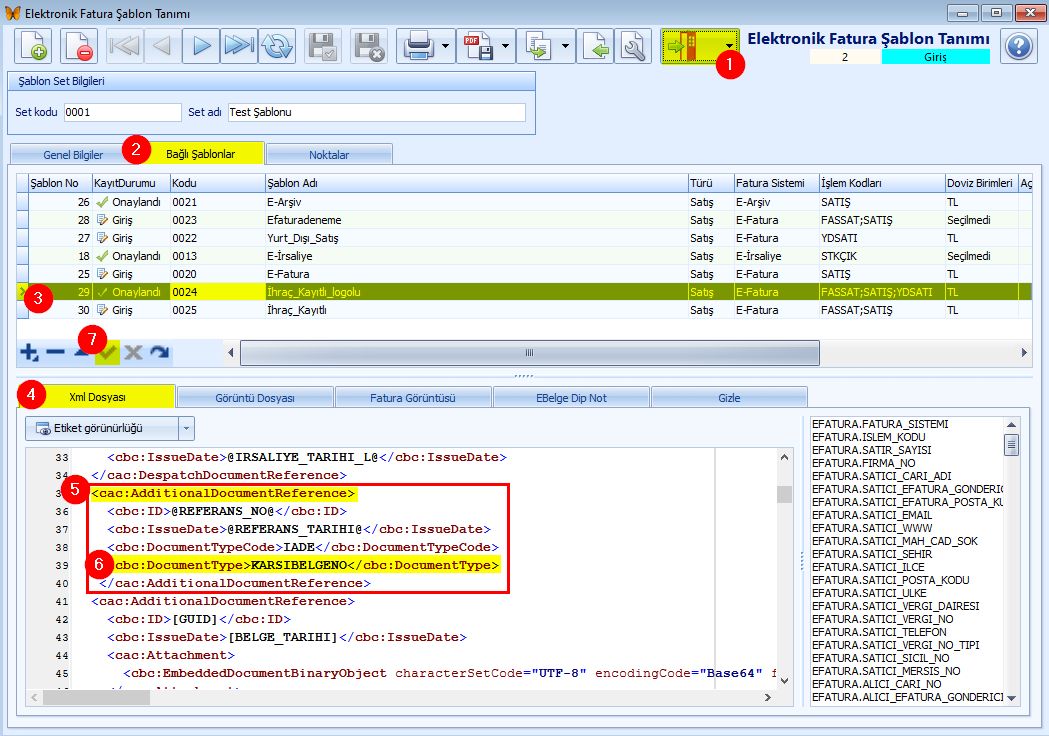
Task: Click the Giriş status indicator
Action: (x=935, y=58)
